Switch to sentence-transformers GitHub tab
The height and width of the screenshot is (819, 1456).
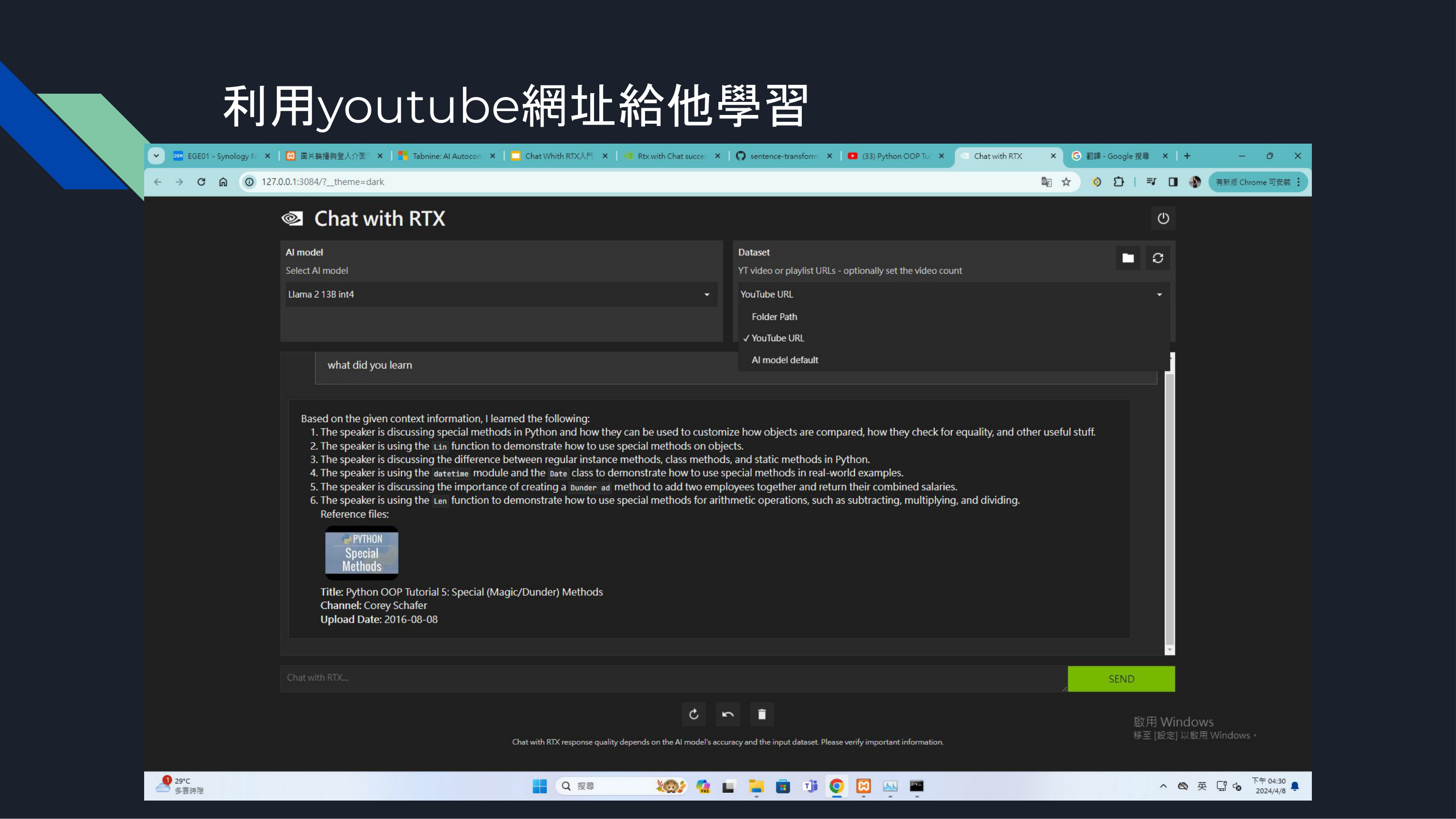(x=783, y=156)
